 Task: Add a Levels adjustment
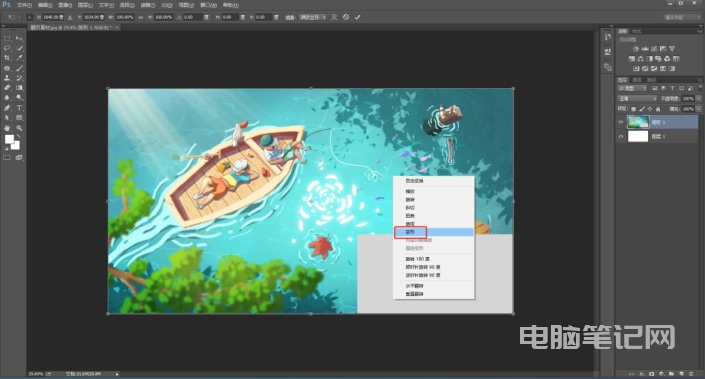pyautogui.click(x=645, y=49)
